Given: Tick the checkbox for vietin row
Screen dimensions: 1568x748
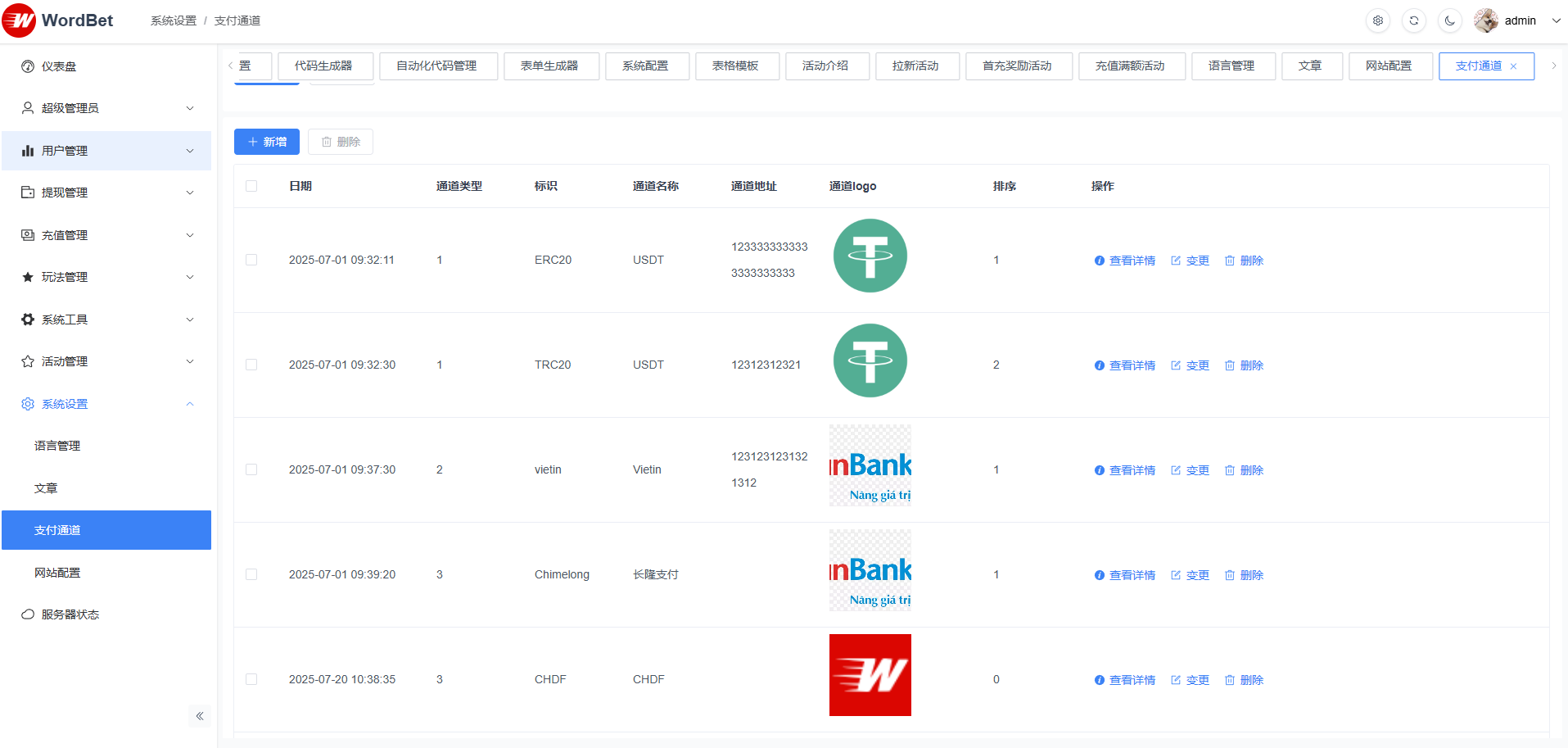Looking at the screenshot, I should (251, 469).
